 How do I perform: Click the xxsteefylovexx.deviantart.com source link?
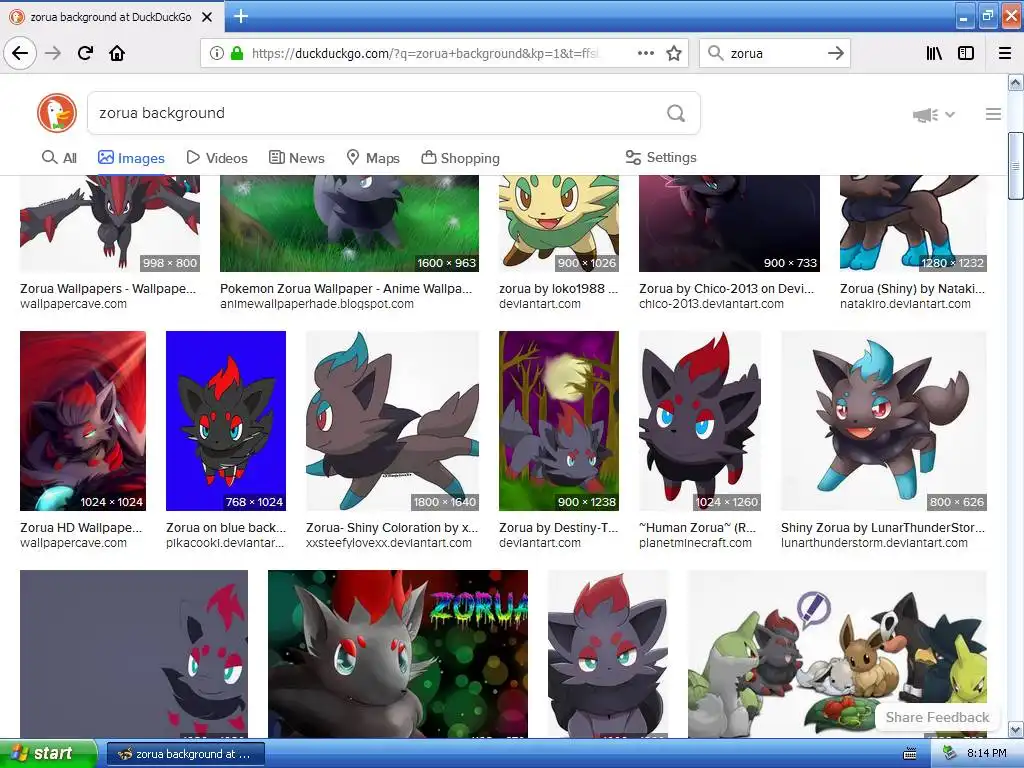point(389,543)
